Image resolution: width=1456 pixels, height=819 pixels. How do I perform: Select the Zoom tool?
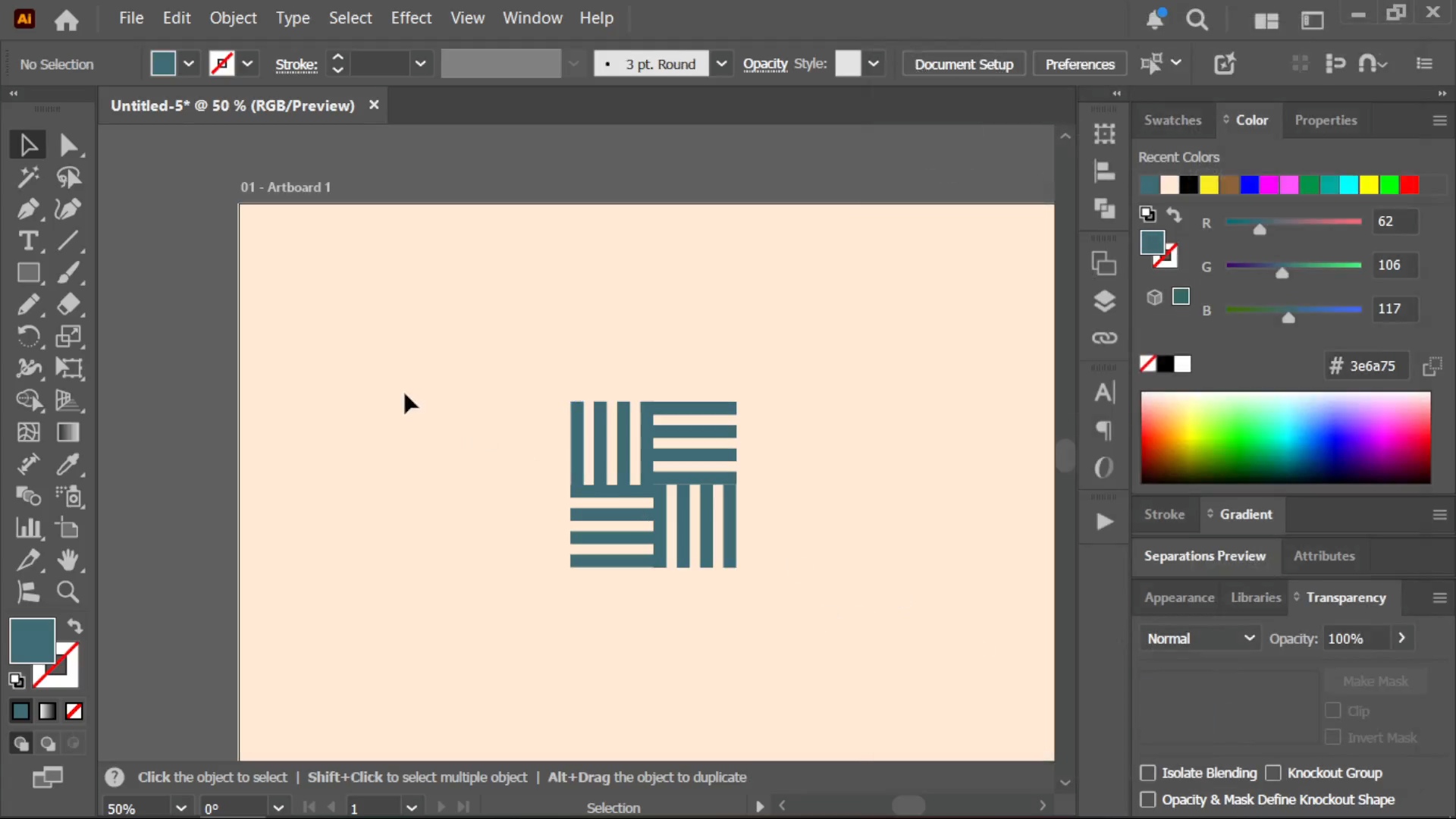point(68,591)
